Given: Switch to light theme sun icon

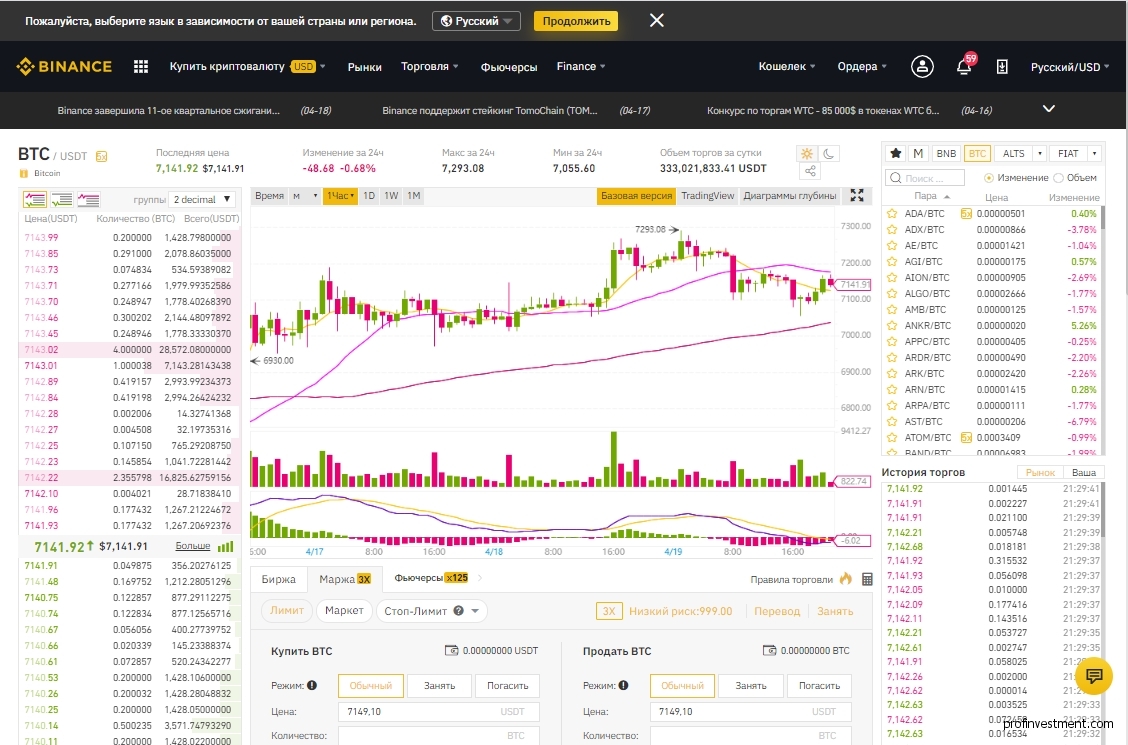Looking at the screenshot, I should (806, 153).
